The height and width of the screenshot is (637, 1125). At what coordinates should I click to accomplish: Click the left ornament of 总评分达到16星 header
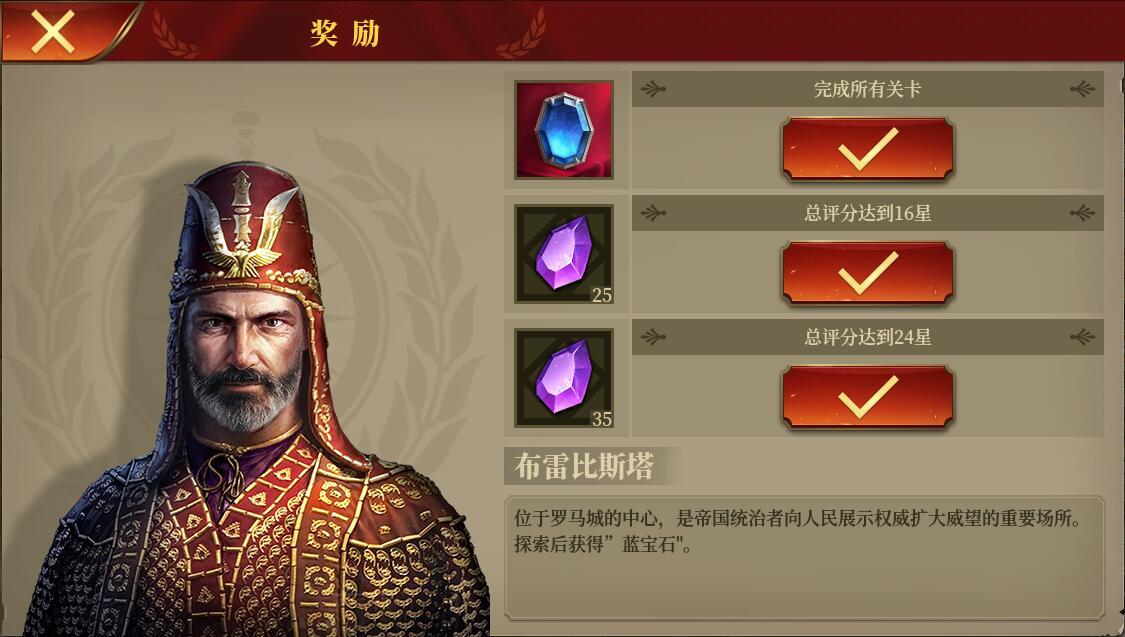[653, 213]
